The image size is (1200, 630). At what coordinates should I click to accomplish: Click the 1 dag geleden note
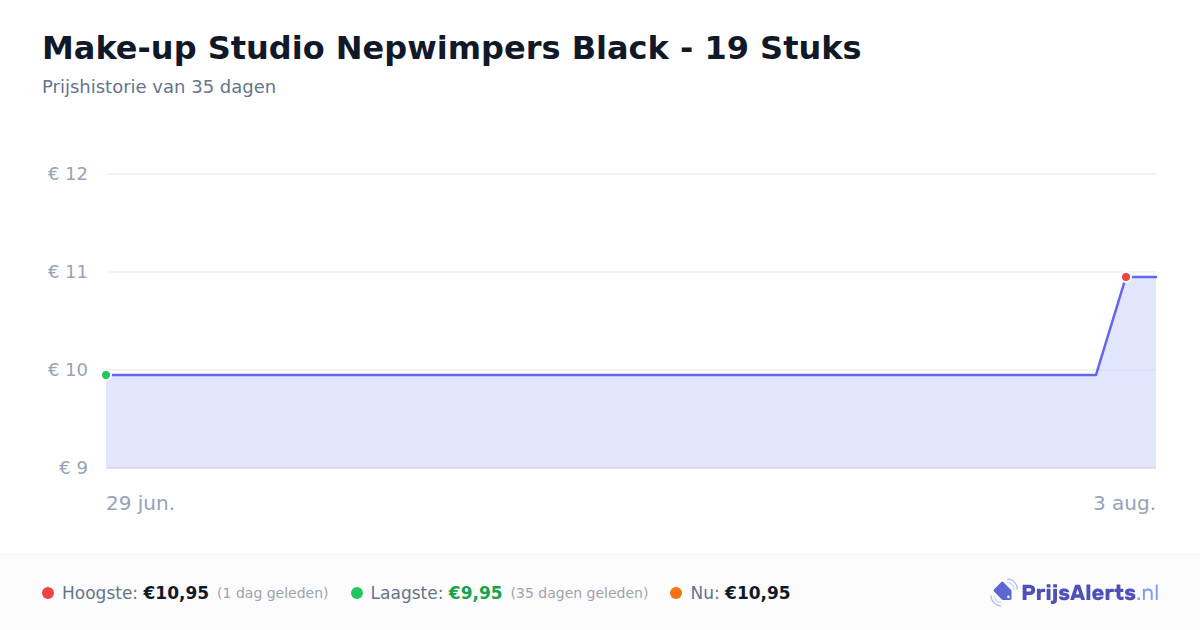point(273,593)
